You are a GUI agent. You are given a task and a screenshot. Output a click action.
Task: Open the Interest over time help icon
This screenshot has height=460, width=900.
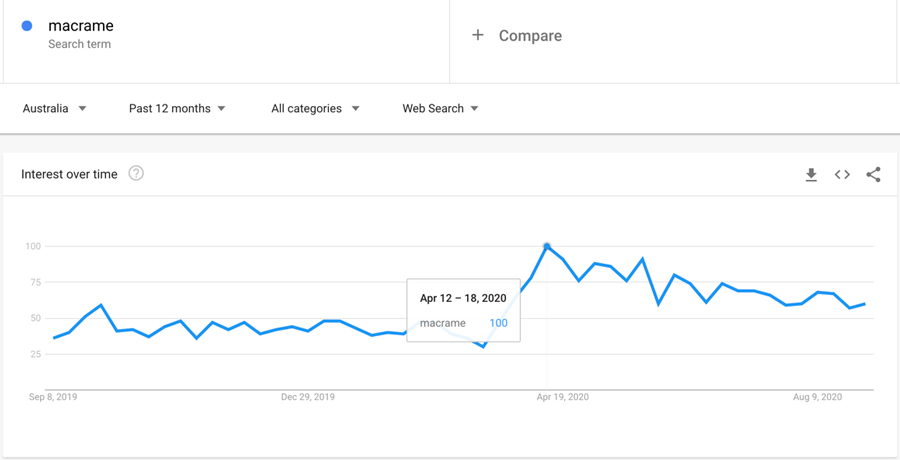[x=136, y=173]
